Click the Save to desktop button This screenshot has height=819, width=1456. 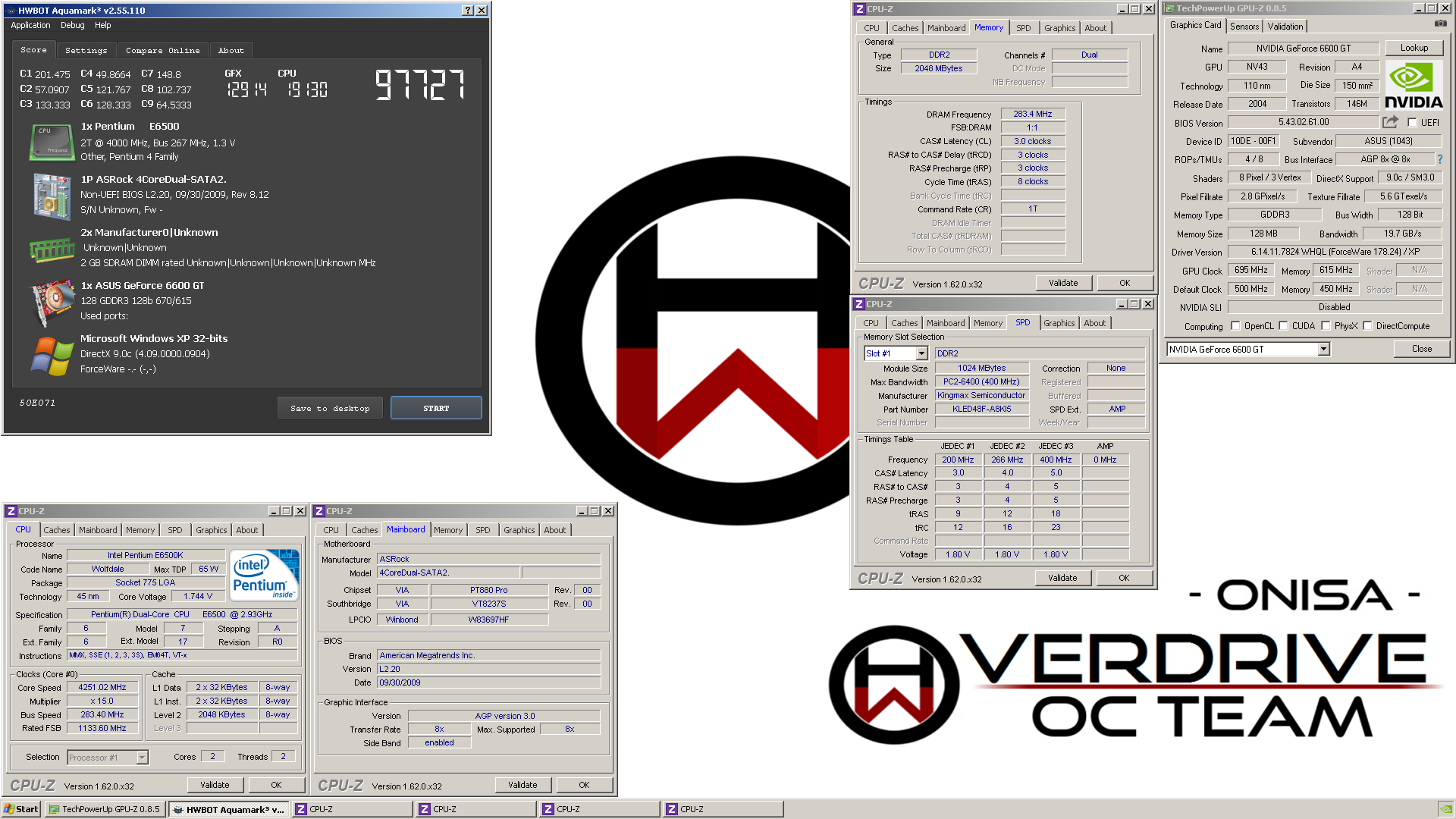(x=330, y=408)
